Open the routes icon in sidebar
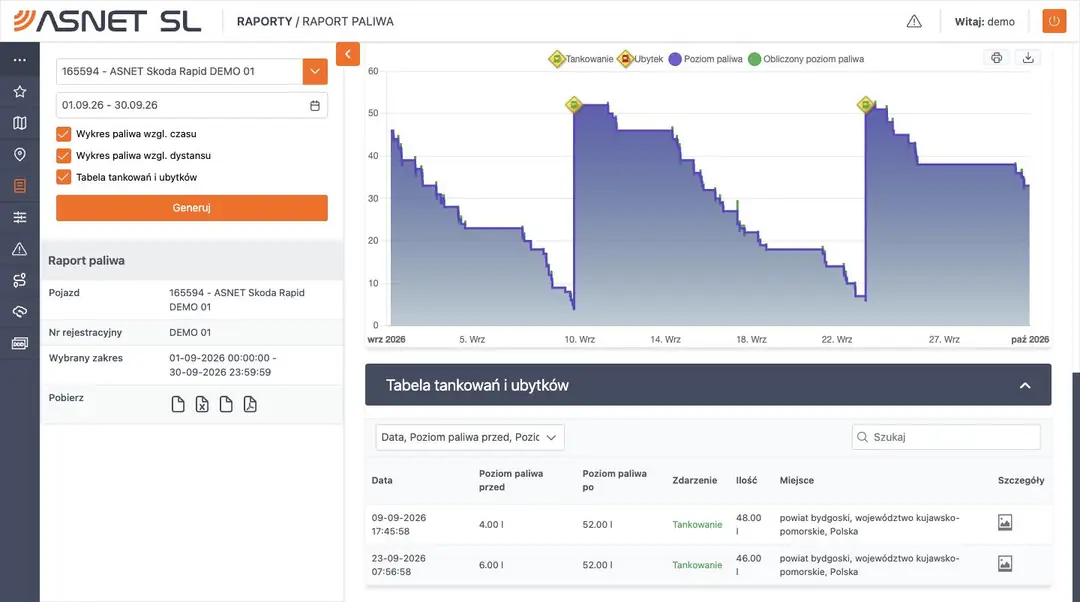Screen dimensions: 1080x602 tap(20, 280)
